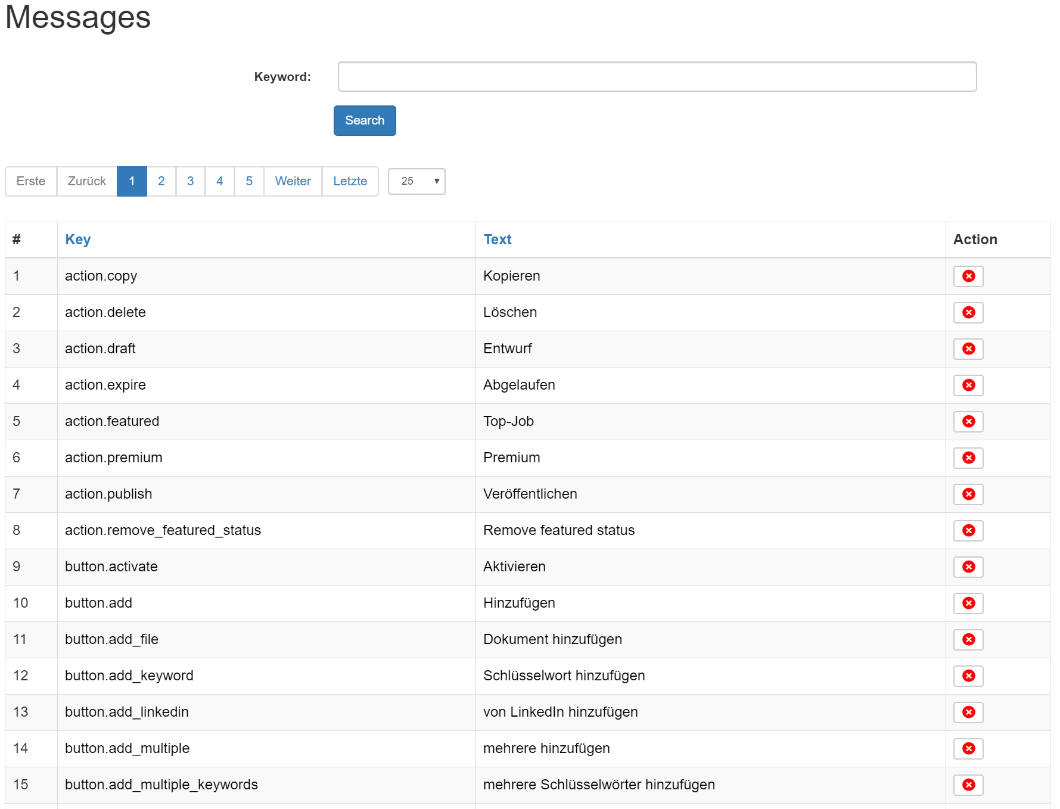This screenshot has width=1060, height=809.
Task: Select the 'mehrere Schlüsselwörter hinzufügen' text cell
Action: point(710,785)
